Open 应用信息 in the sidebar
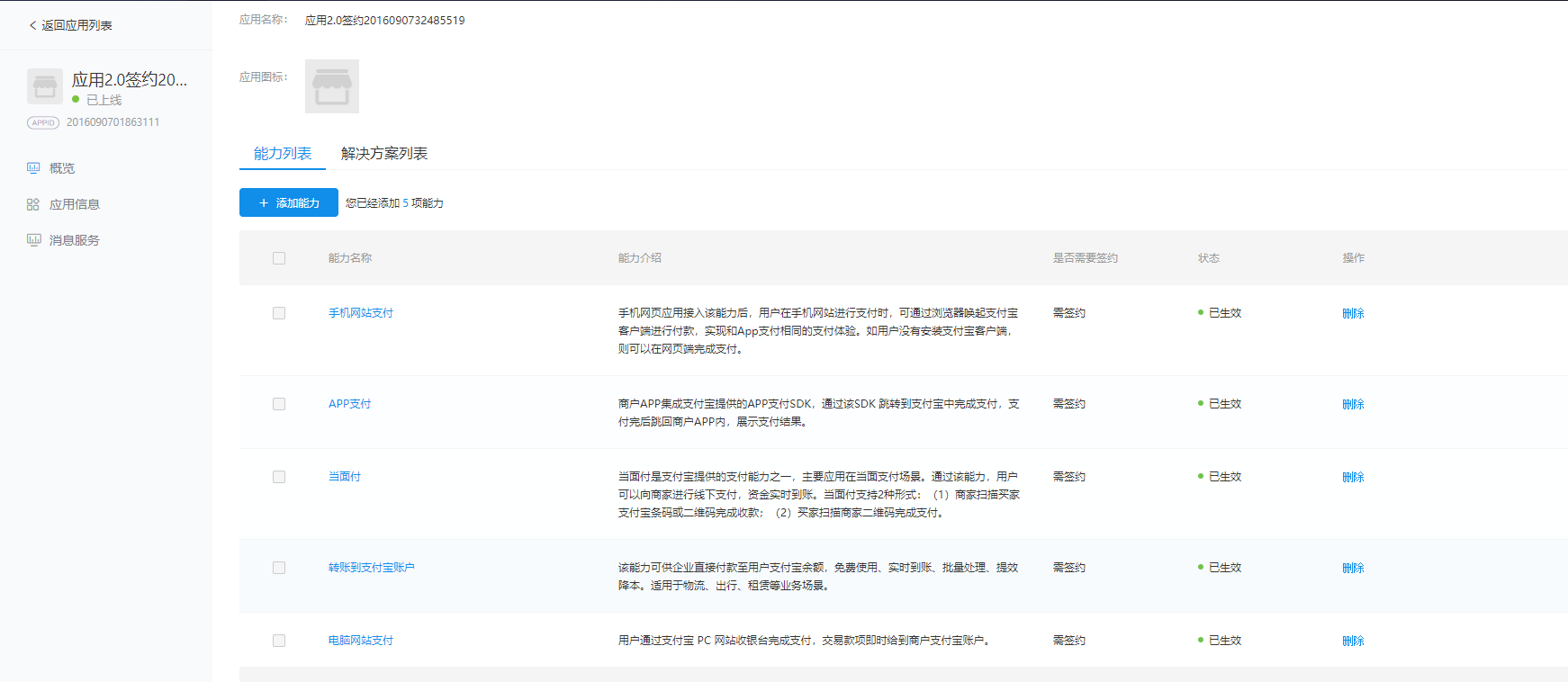1568x682 pixels. [75, 204]
